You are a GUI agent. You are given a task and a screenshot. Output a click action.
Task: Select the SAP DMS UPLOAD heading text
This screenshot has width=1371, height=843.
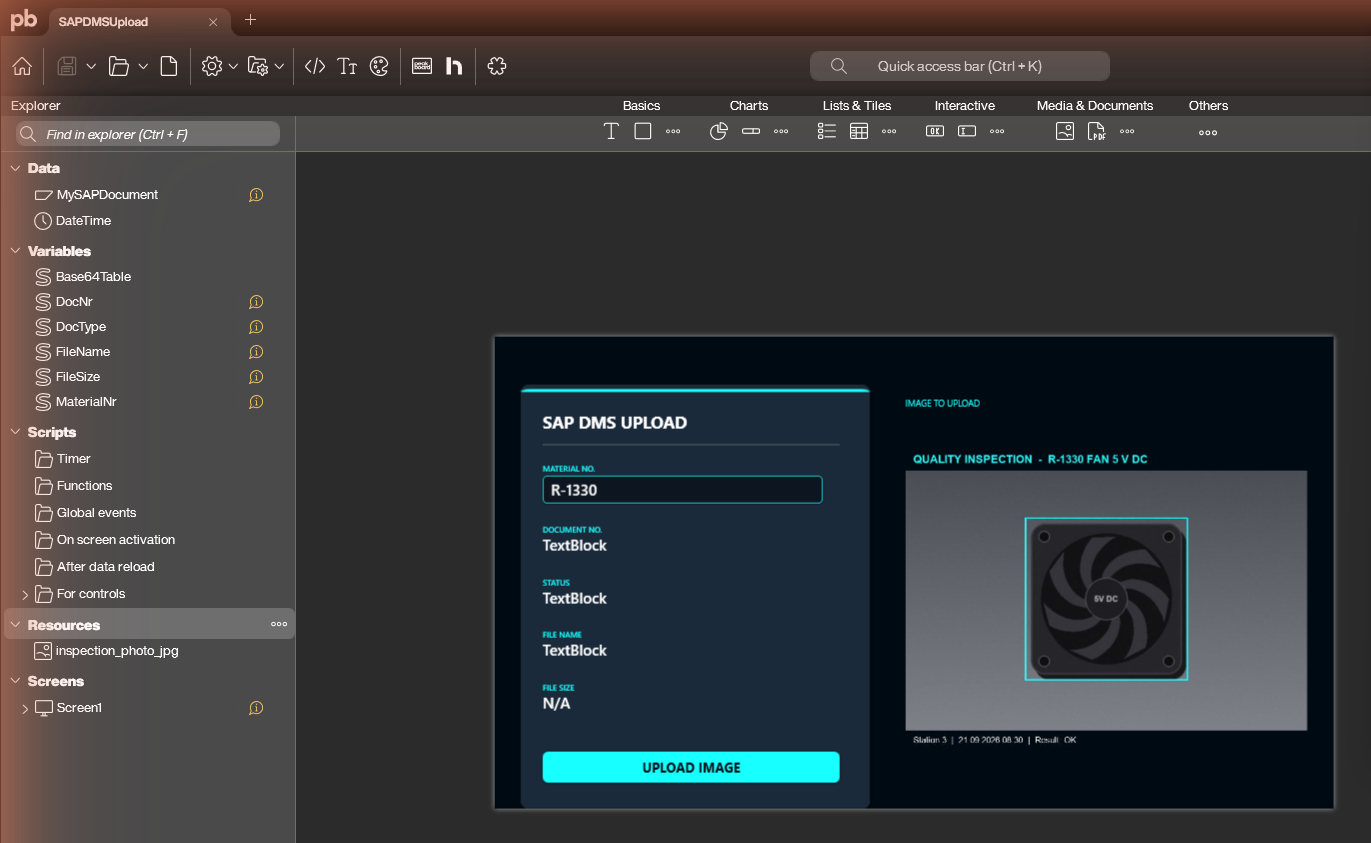[x=615, y=423]
